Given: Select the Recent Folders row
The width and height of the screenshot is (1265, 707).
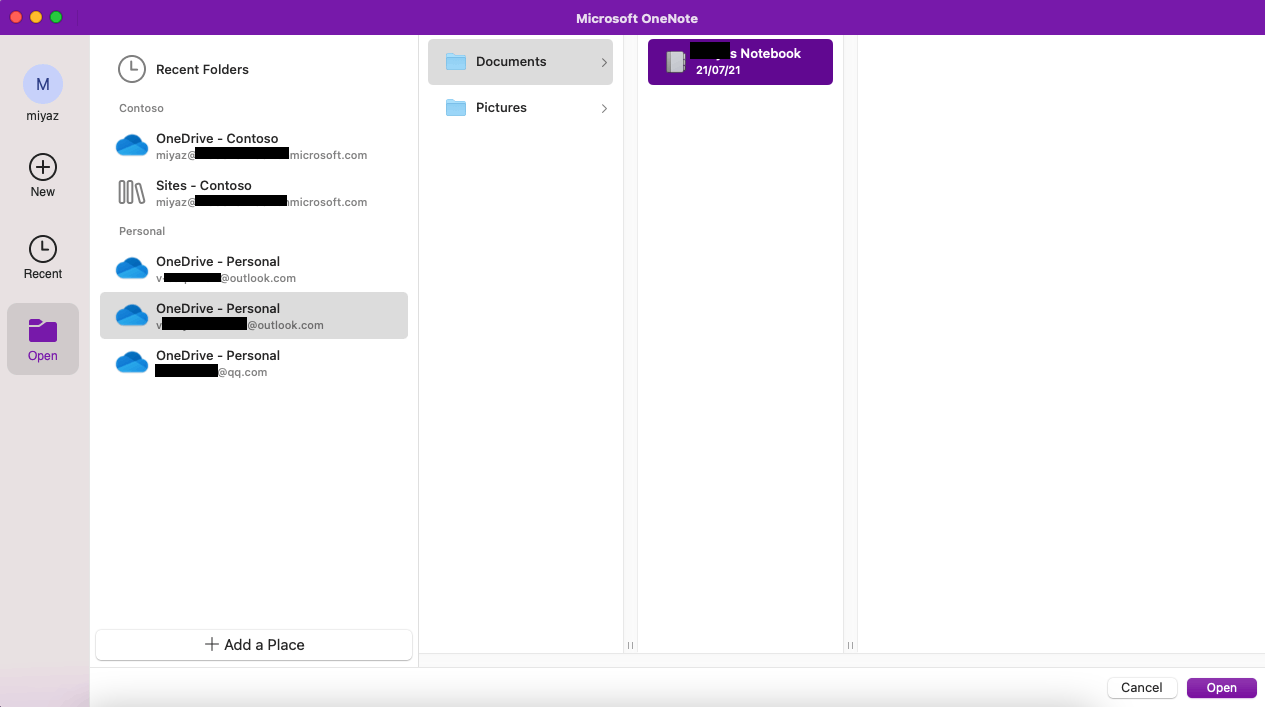Looking at the screenshot, I should pos(254,69).
